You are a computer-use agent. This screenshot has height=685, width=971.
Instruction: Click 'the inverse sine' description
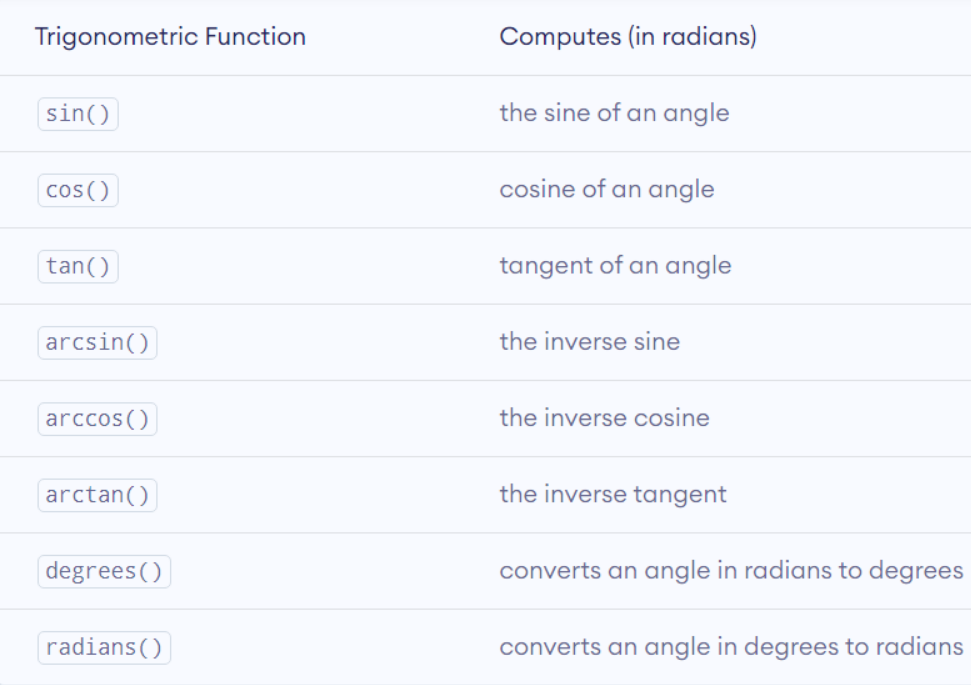[589, 341]
